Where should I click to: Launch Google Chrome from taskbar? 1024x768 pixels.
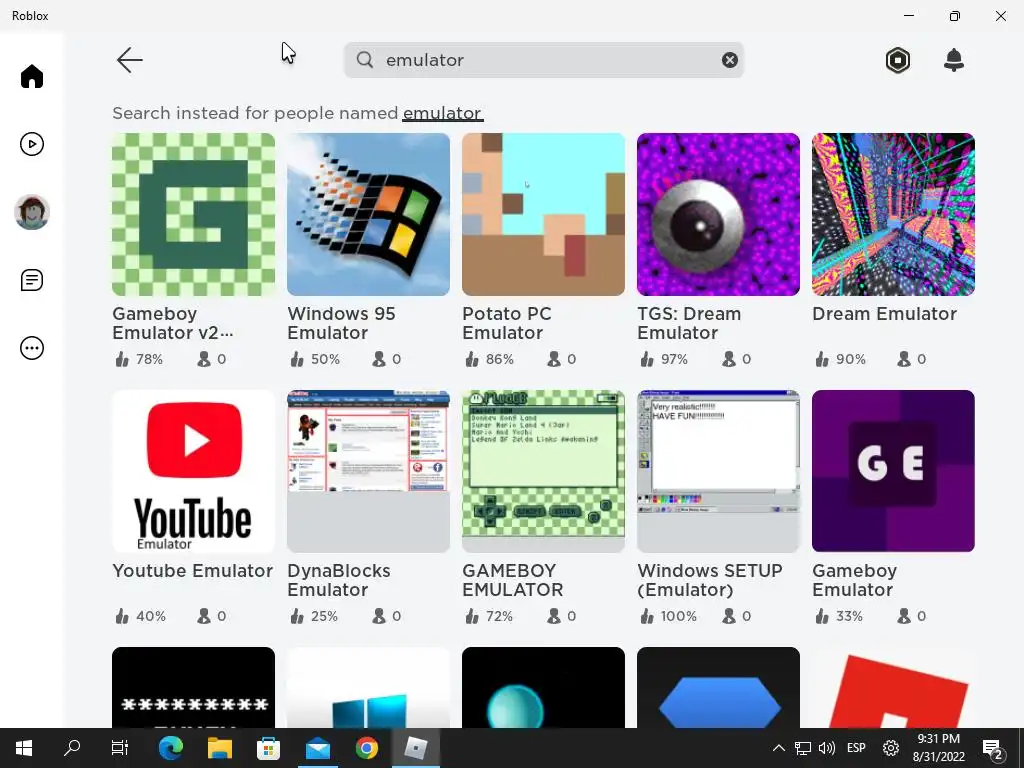click(x=367, y=748)
